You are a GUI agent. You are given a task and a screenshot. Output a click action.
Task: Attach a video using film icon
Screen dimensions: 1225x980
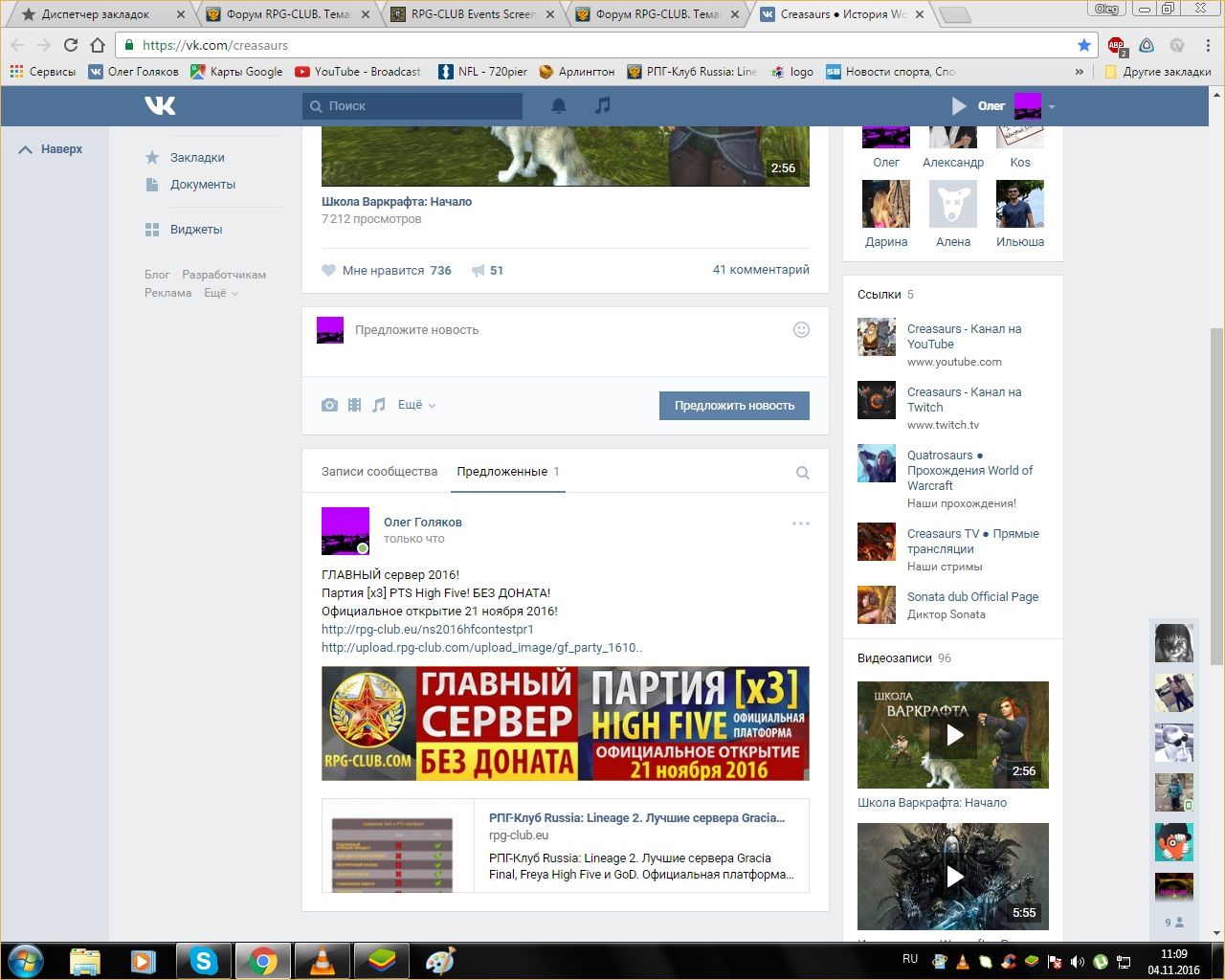[x=354, y=405]
